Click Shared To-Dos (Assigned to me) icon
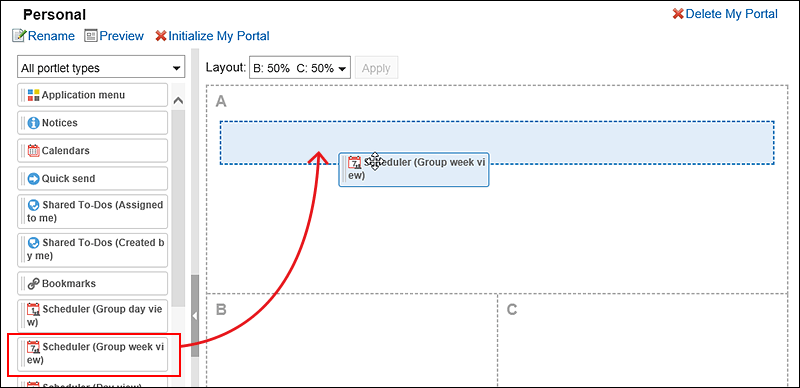This screenshot has height=388, width=800. point(34,205)
